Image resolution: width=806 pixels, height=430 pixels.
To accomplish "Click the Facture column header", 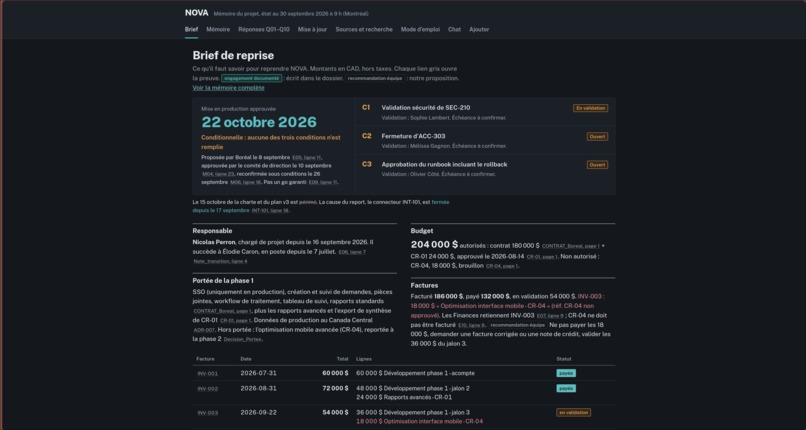I will coord(206,359).
